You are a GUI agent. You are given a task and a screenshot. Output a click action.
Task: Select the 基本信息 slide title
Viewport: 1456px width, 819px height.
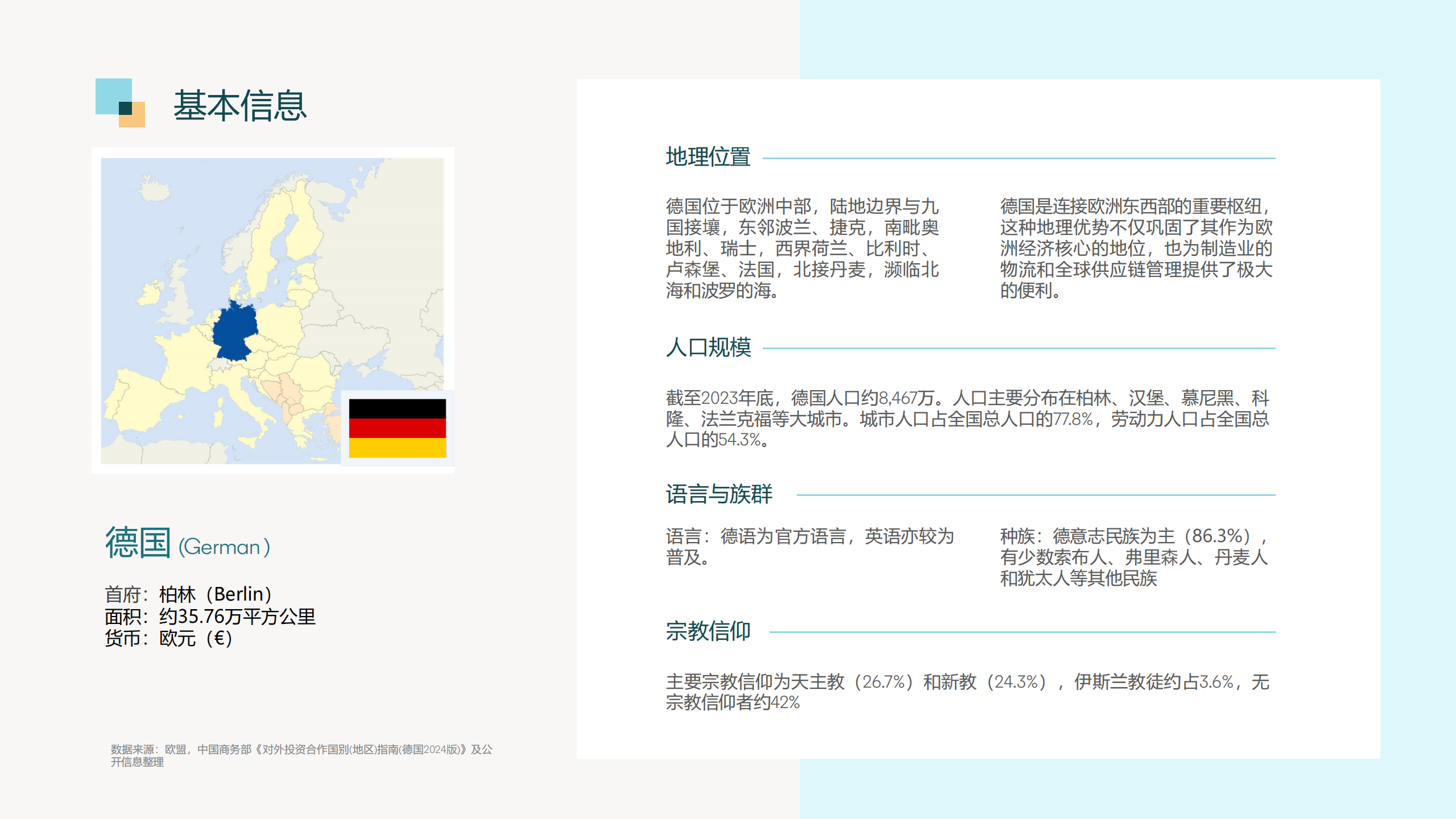(239, 106)
